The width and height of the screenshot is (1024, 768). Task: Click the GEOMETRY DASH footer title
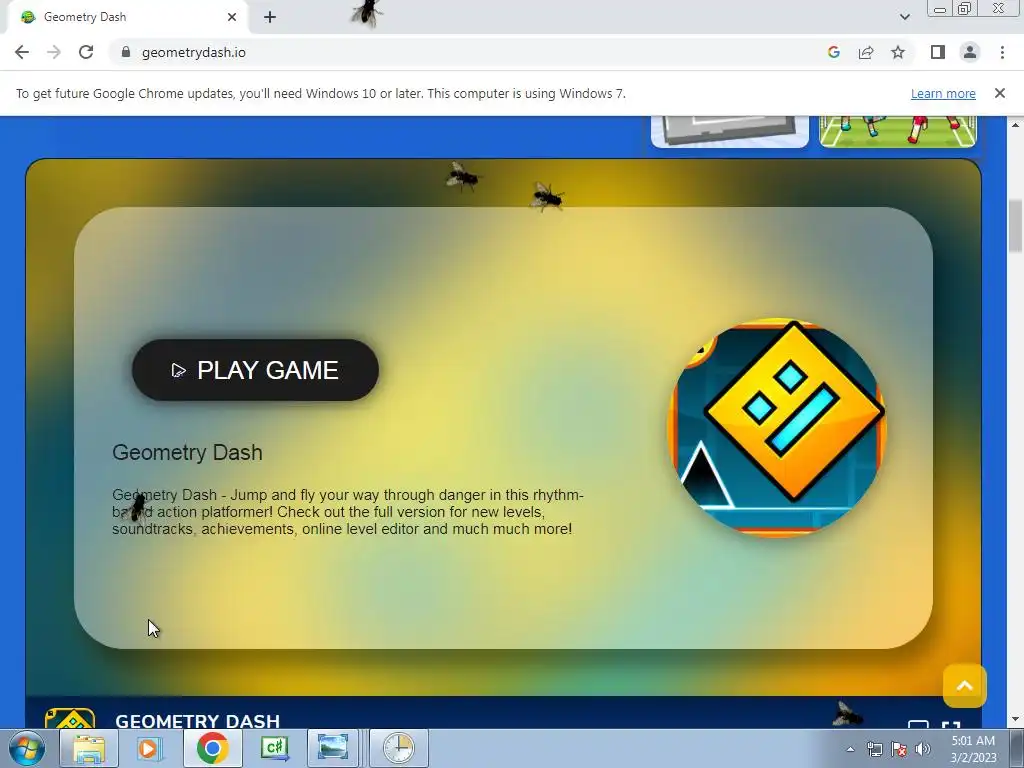click(197, 721)
